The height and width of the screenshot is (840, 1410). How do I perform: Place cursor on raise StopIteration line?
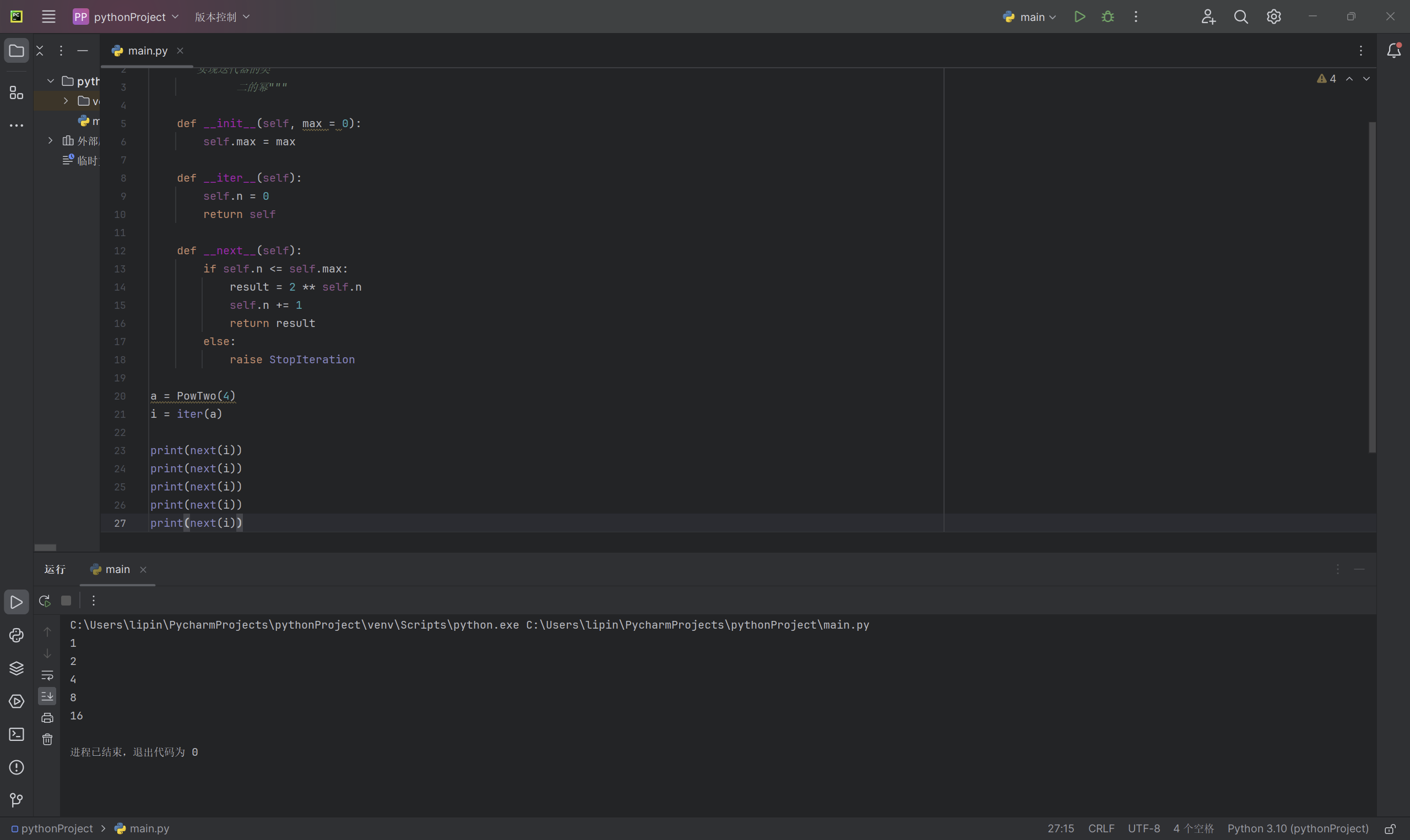[x=292, y=359]
